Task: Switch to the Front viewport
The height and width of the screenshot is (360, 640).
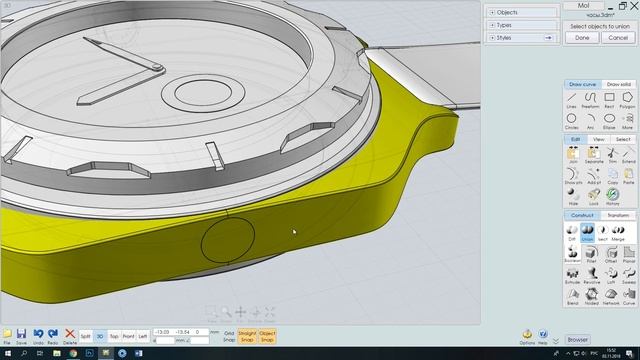Action: (x=128, y=336)
